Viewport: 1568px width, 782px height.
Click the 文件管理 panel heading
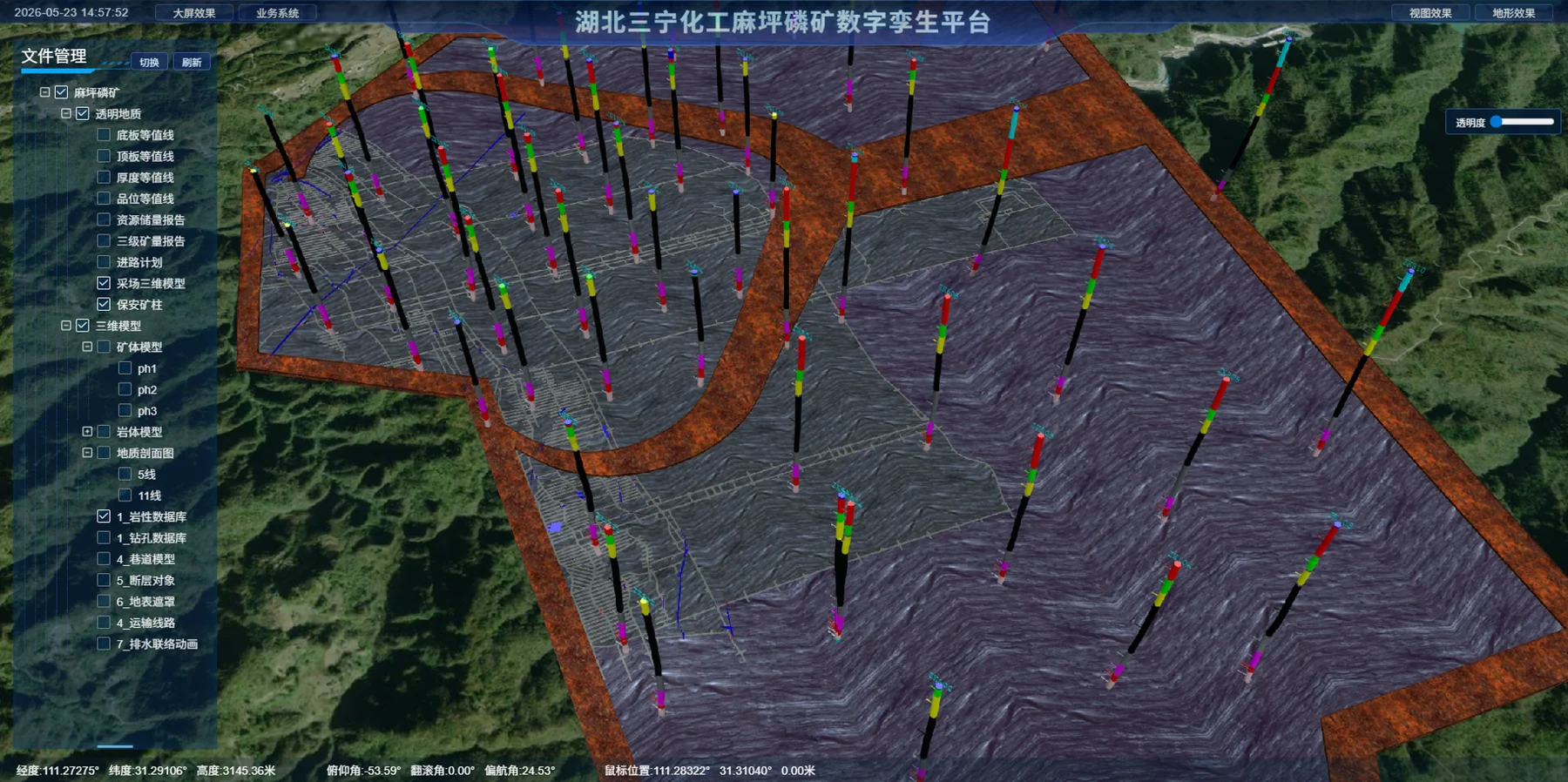pos(54,56)
